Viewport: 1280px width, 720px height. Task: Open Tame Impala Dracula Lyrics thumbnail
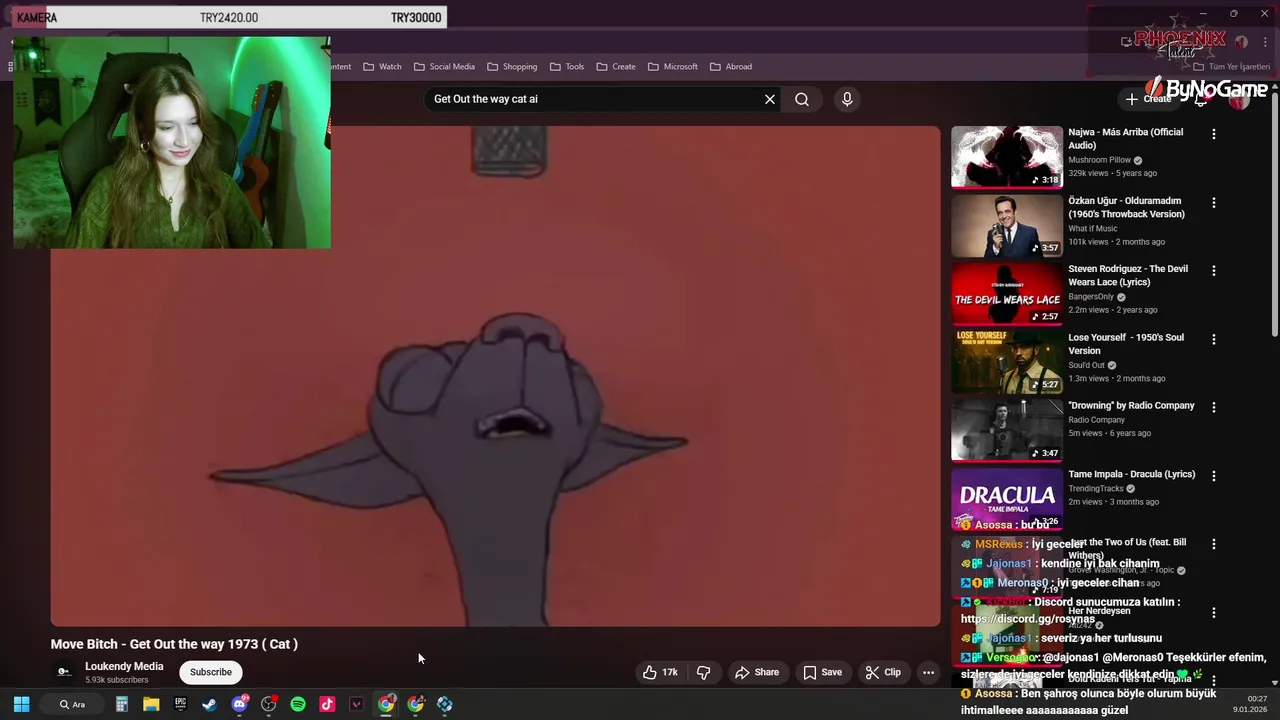1007,498
